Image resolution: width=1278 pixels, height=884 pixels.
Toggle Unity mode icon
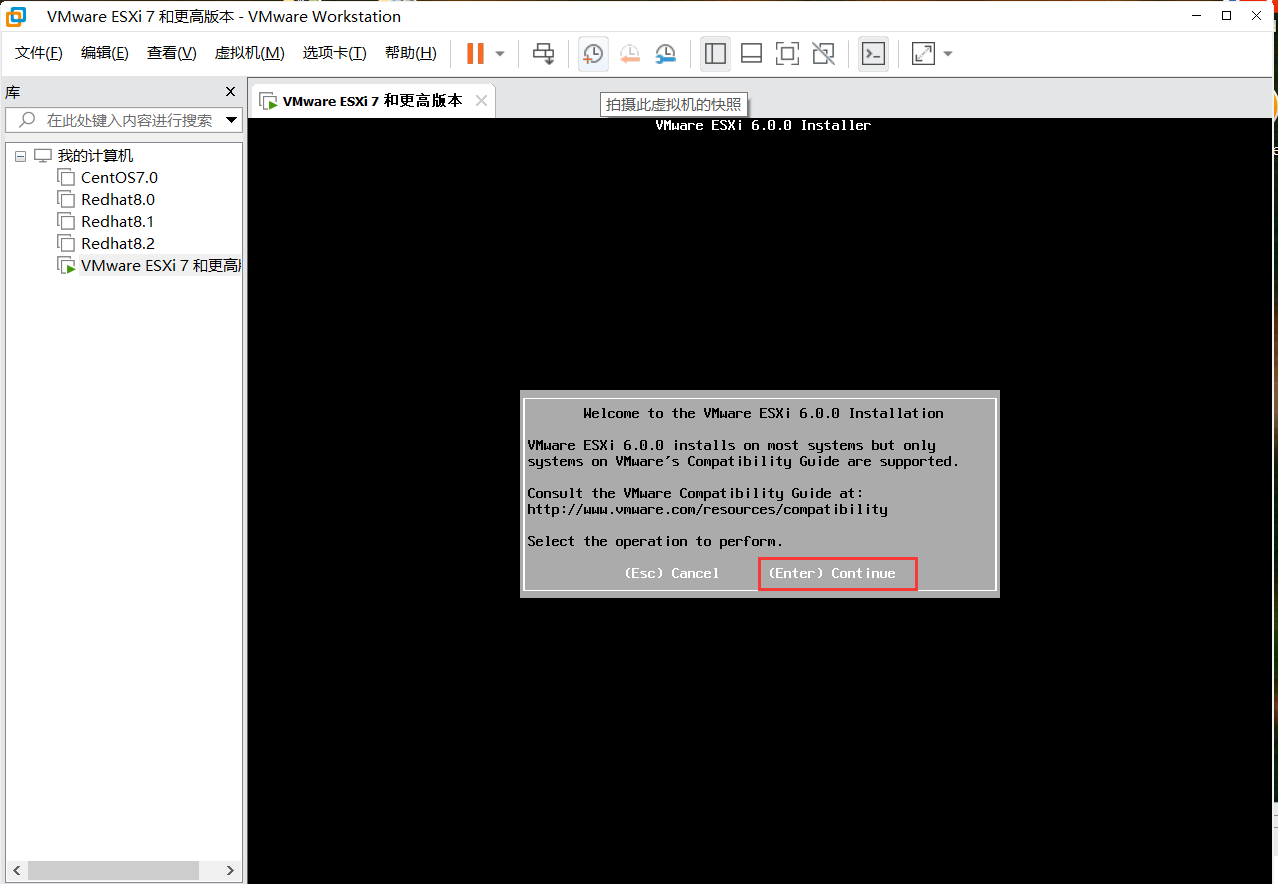[823, 54]
